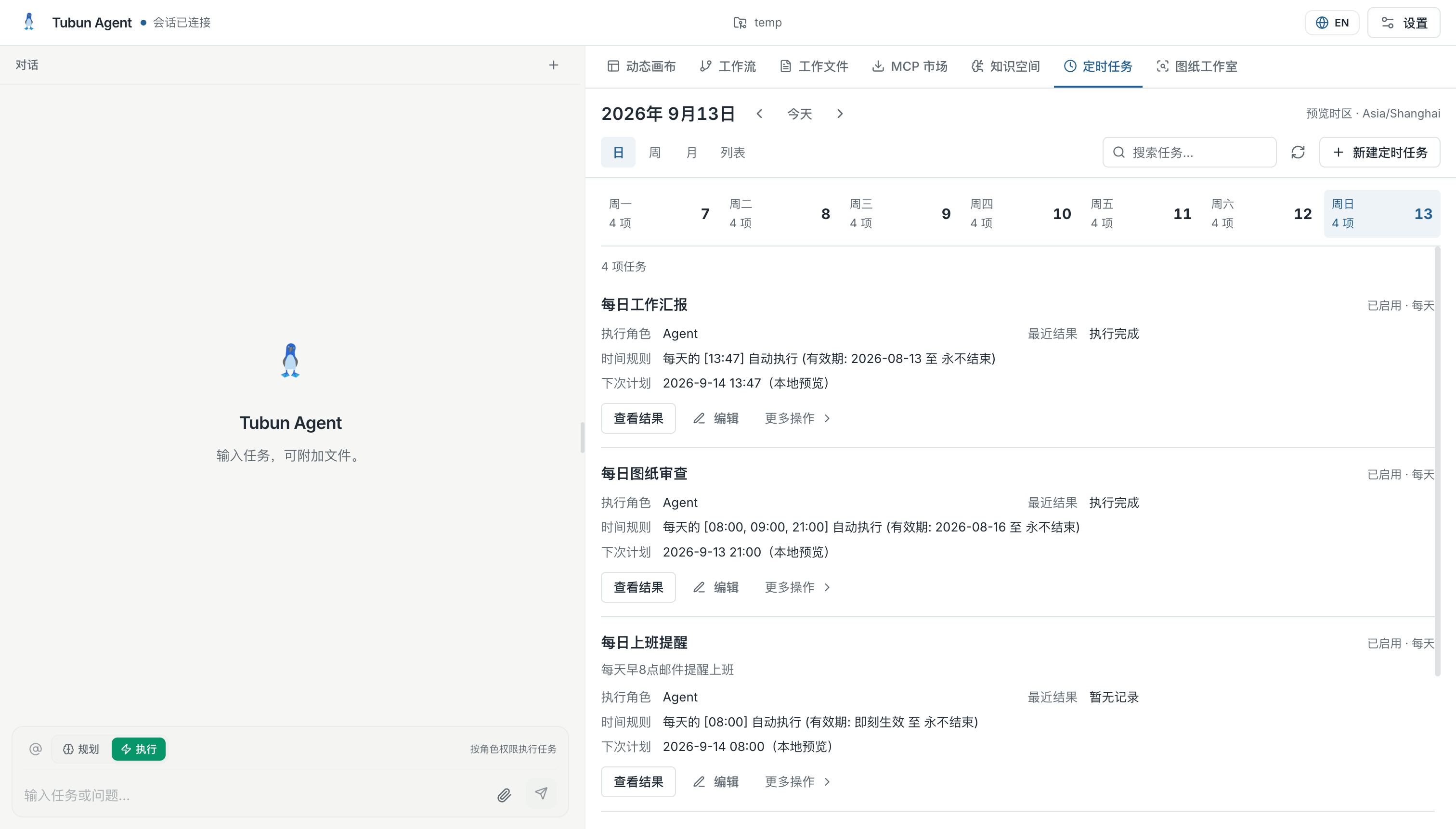The image size is (1456, 829).
Task: Switch to 日 day view
Action: 618,152
